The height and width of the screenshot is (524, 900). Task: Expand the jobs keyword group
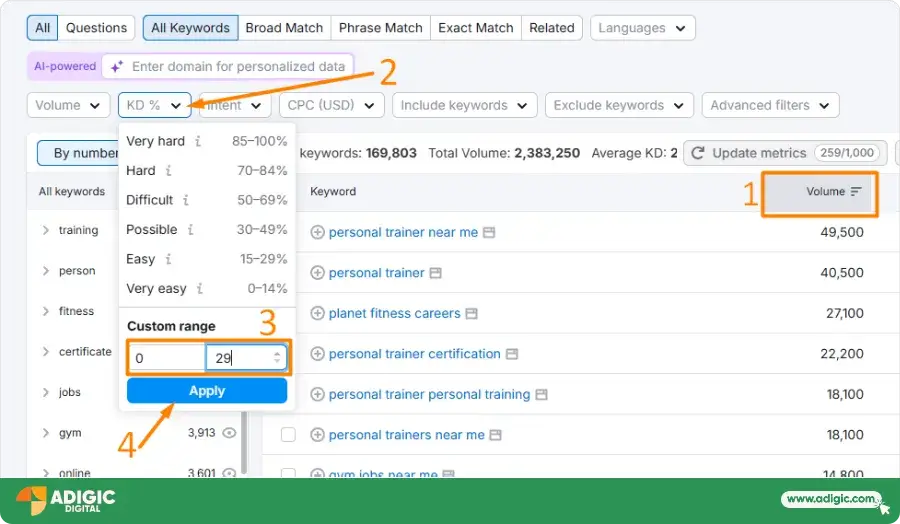[45, 393]
